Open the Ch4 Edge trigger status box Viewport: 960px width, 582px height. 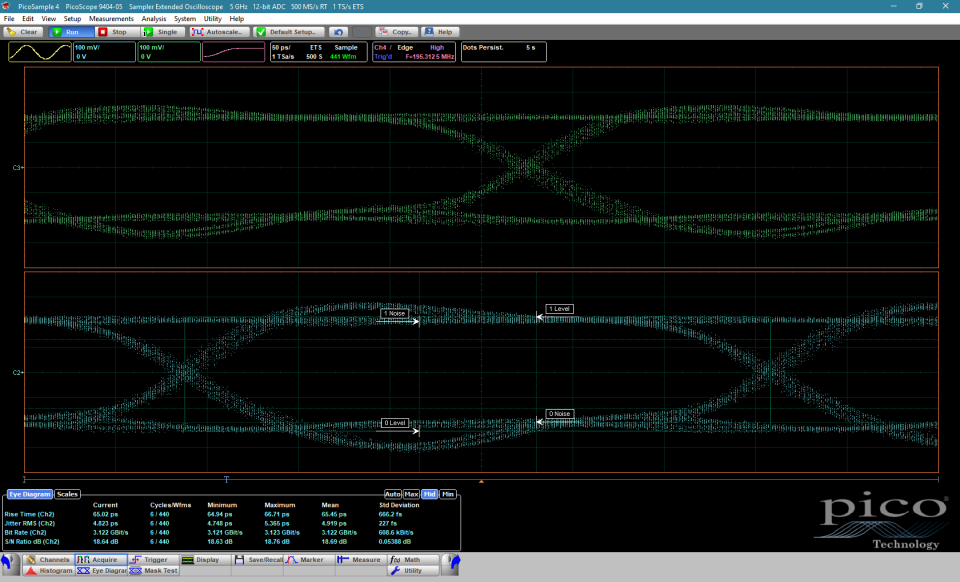click(x=414, y=52)
